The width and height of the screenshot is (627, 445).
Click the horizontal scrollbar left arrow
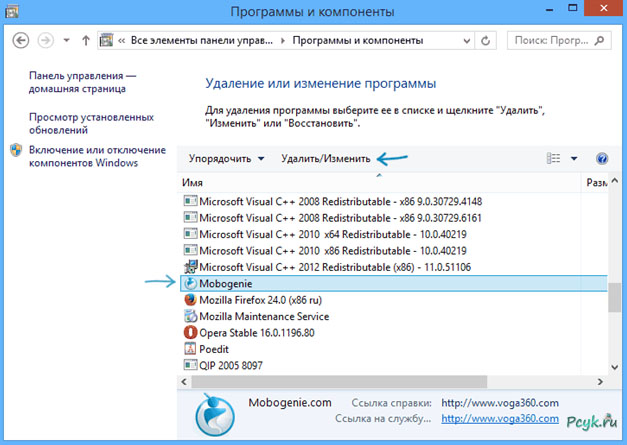(184, 382)
